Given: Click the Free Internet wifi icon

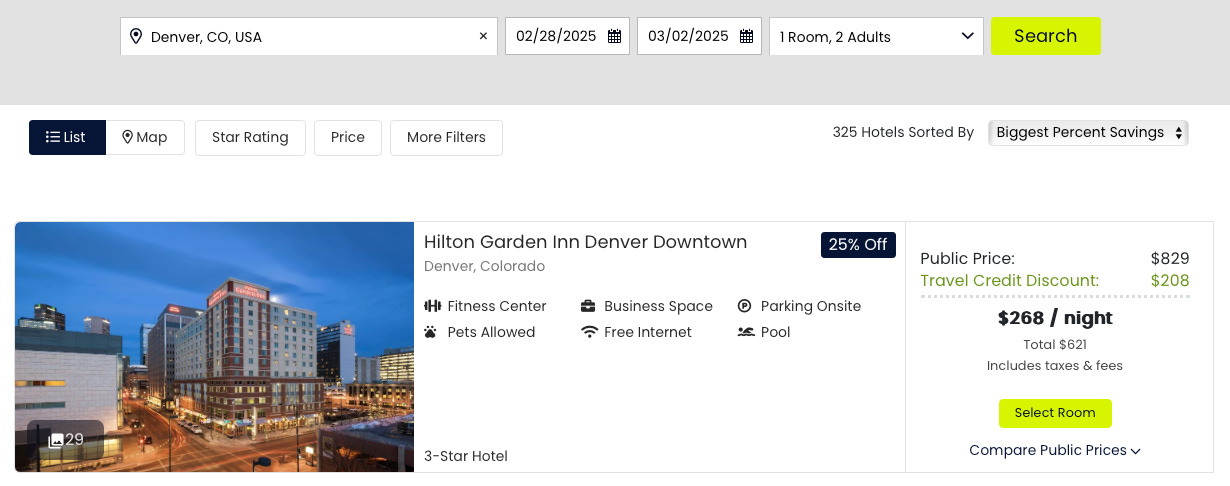Looking at the screenshot, I should [x=589, y=332].
